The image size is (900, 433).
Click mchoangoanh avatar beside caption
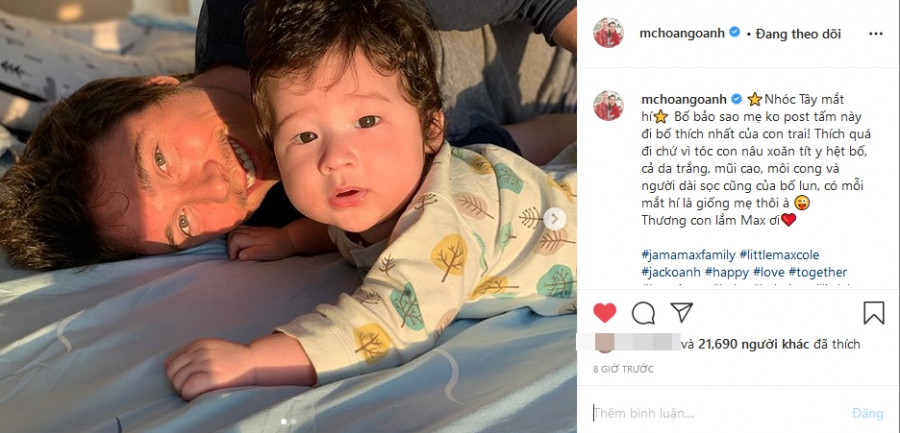click(608, 106)
